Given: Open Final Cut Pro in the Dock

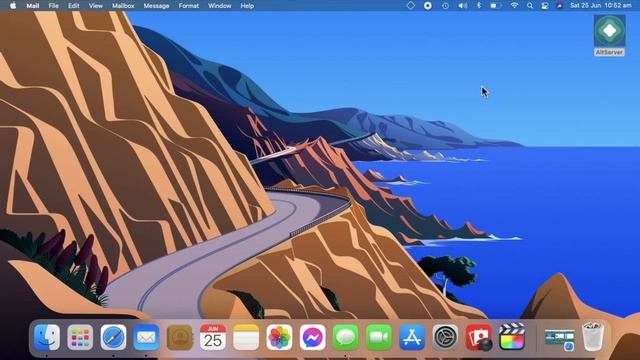Looking at the screenshot, I should coord(512,337).
